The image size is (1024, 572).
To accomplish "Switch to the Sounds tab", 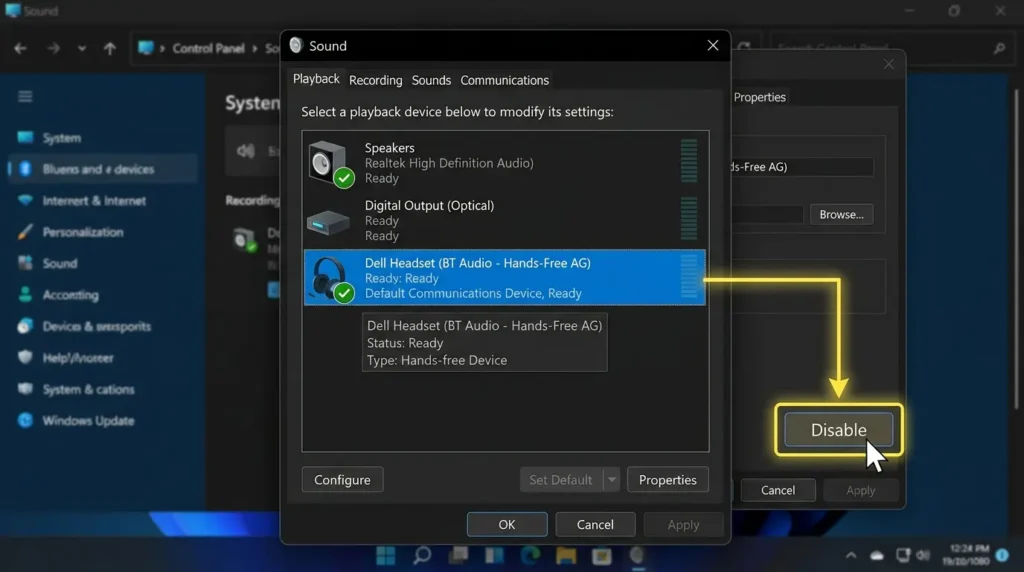I will pyautogui.click(x=431, y=80).
